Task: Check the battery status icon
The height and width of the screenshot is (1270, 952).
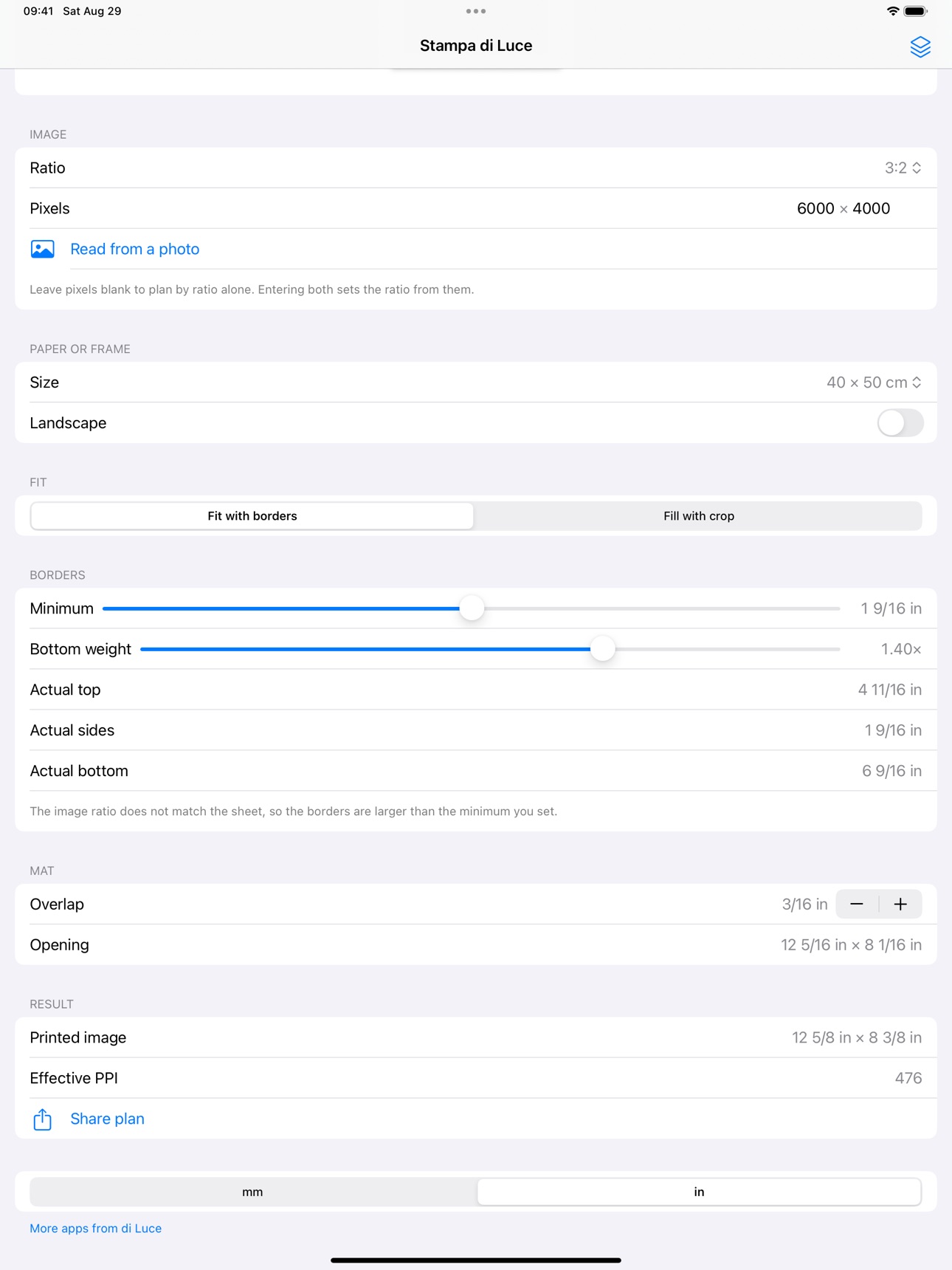Action: (916, 11)
